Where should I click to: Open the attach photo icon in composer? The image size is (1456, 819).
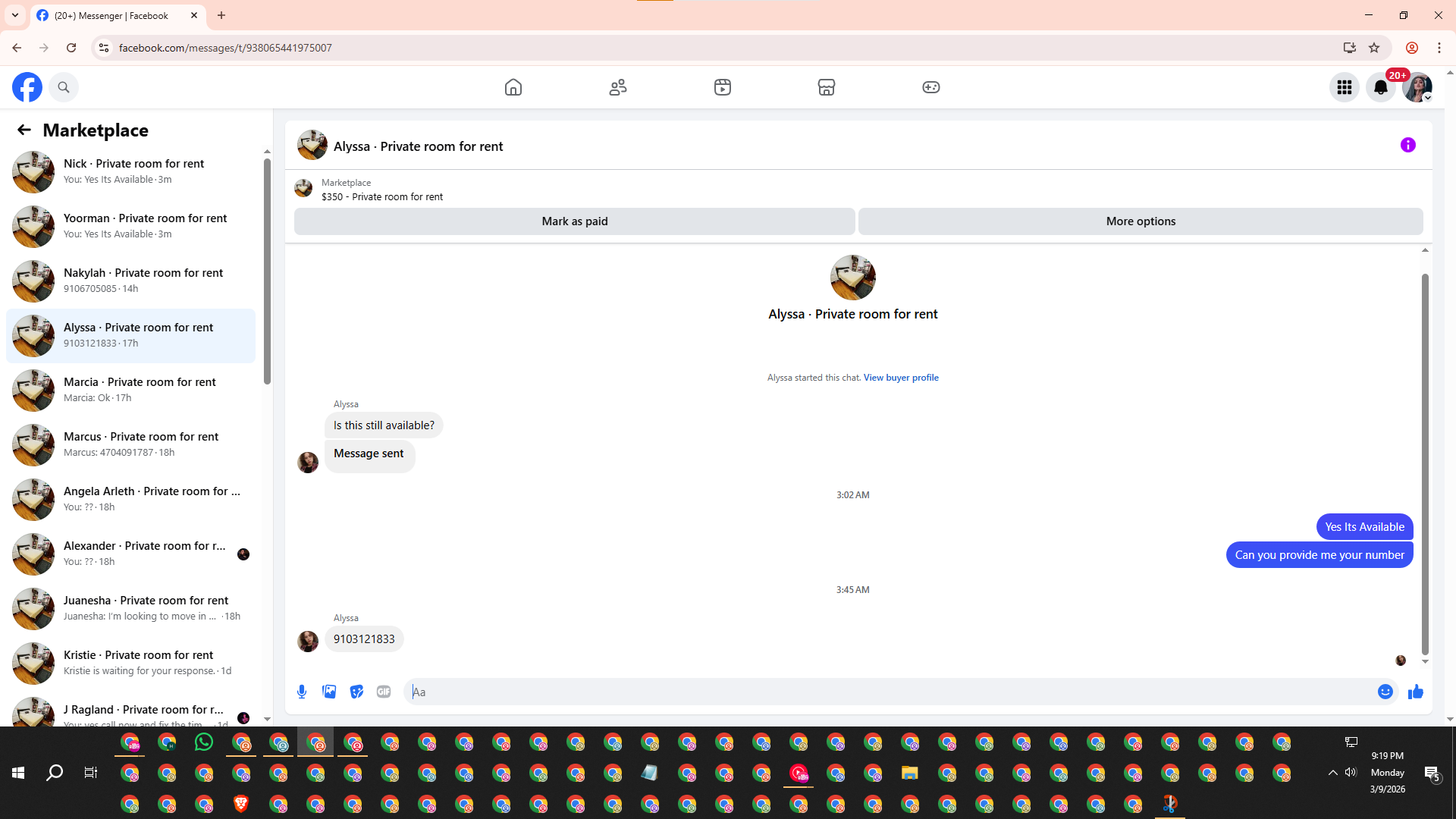[329, 692]
